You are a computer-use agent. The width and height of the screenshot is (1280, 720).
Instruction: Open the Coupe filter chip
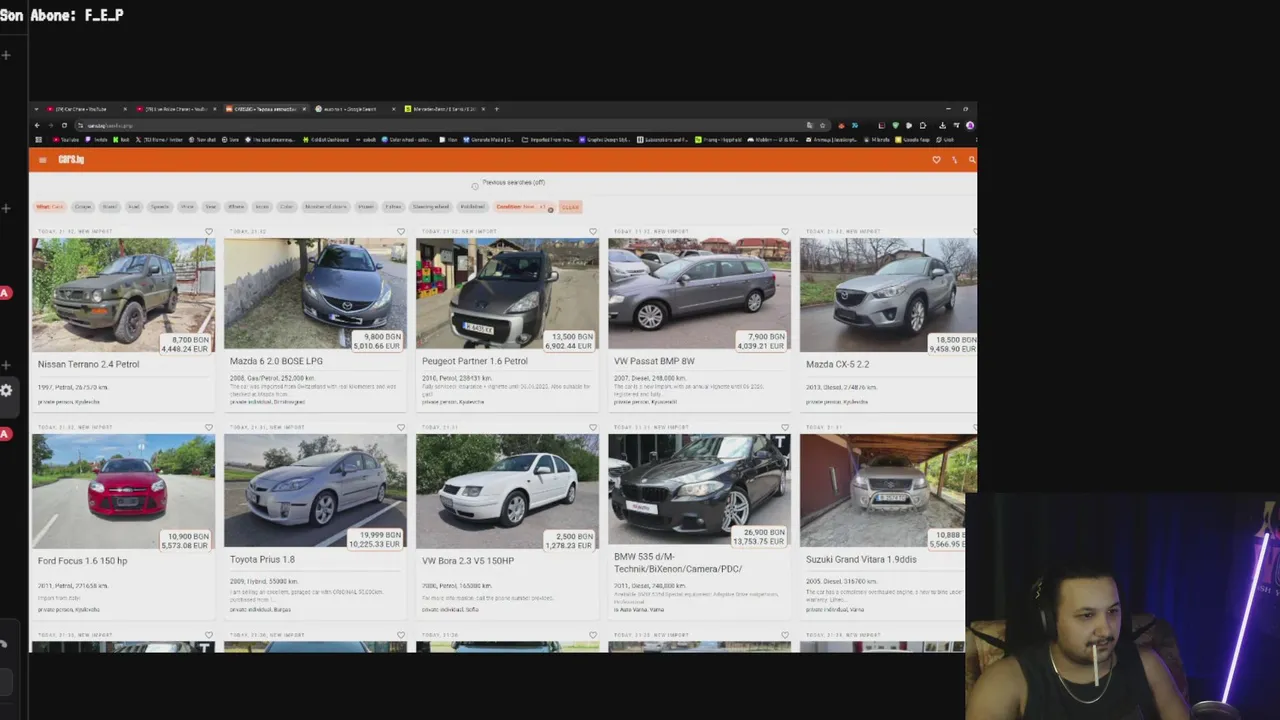pos(83,207)
